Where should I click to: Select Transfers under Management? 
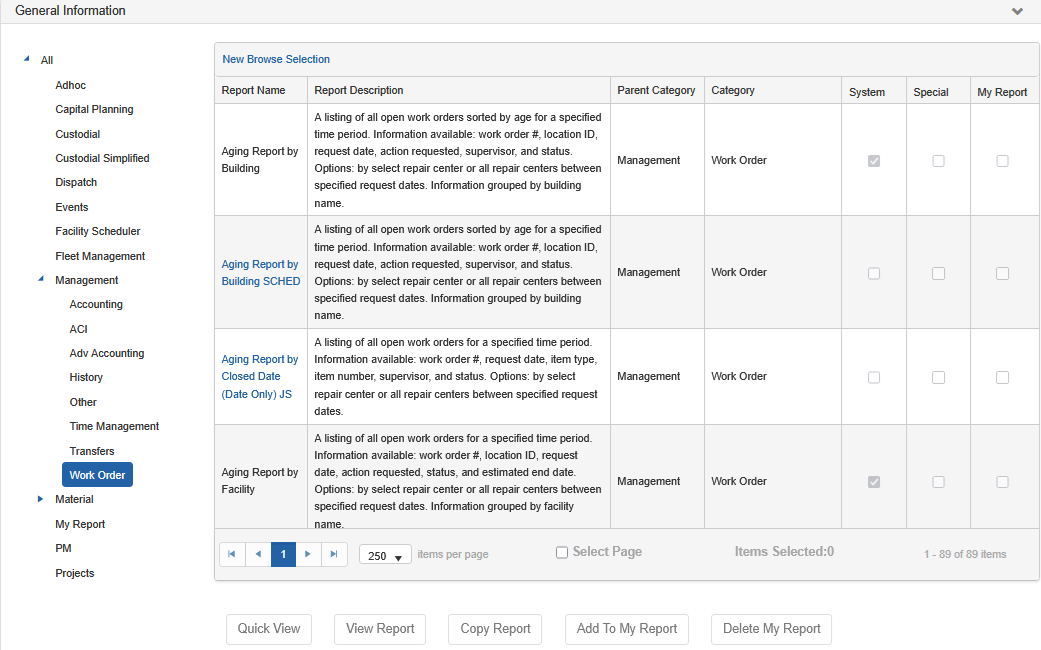tap(92, 451)
